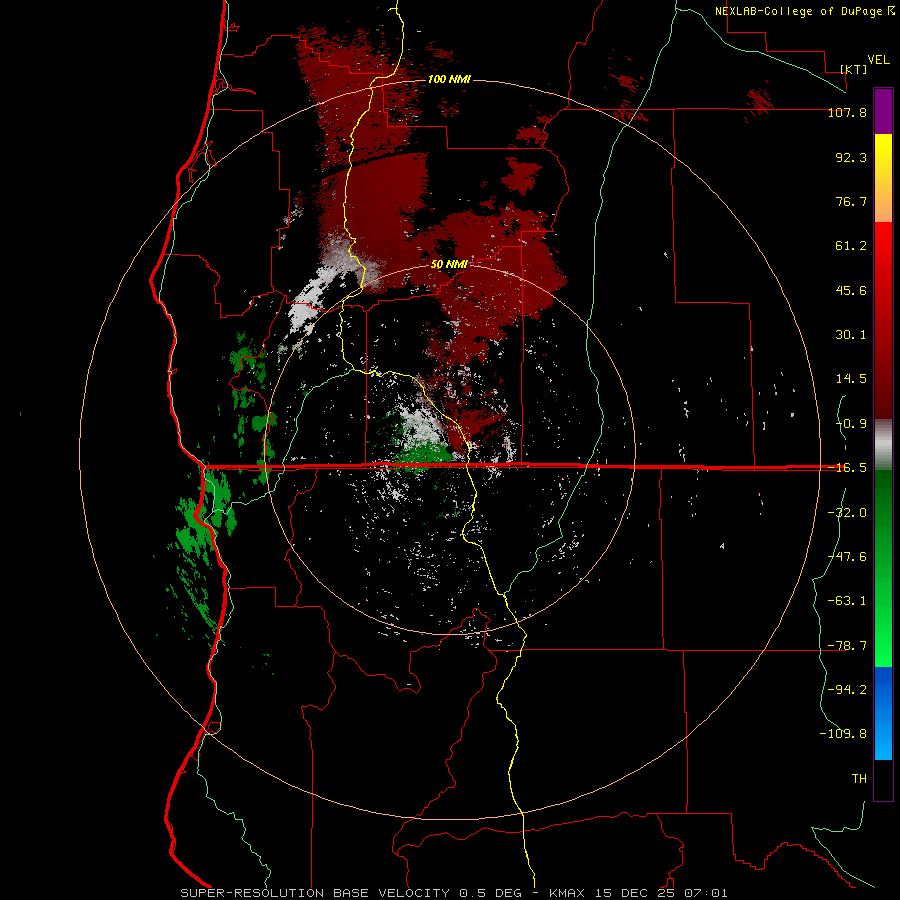Image resolution: width=900 pixels, height=900 pixels.
Task: Click the -94.2 velocity scale value
Action: pos(847,689)
